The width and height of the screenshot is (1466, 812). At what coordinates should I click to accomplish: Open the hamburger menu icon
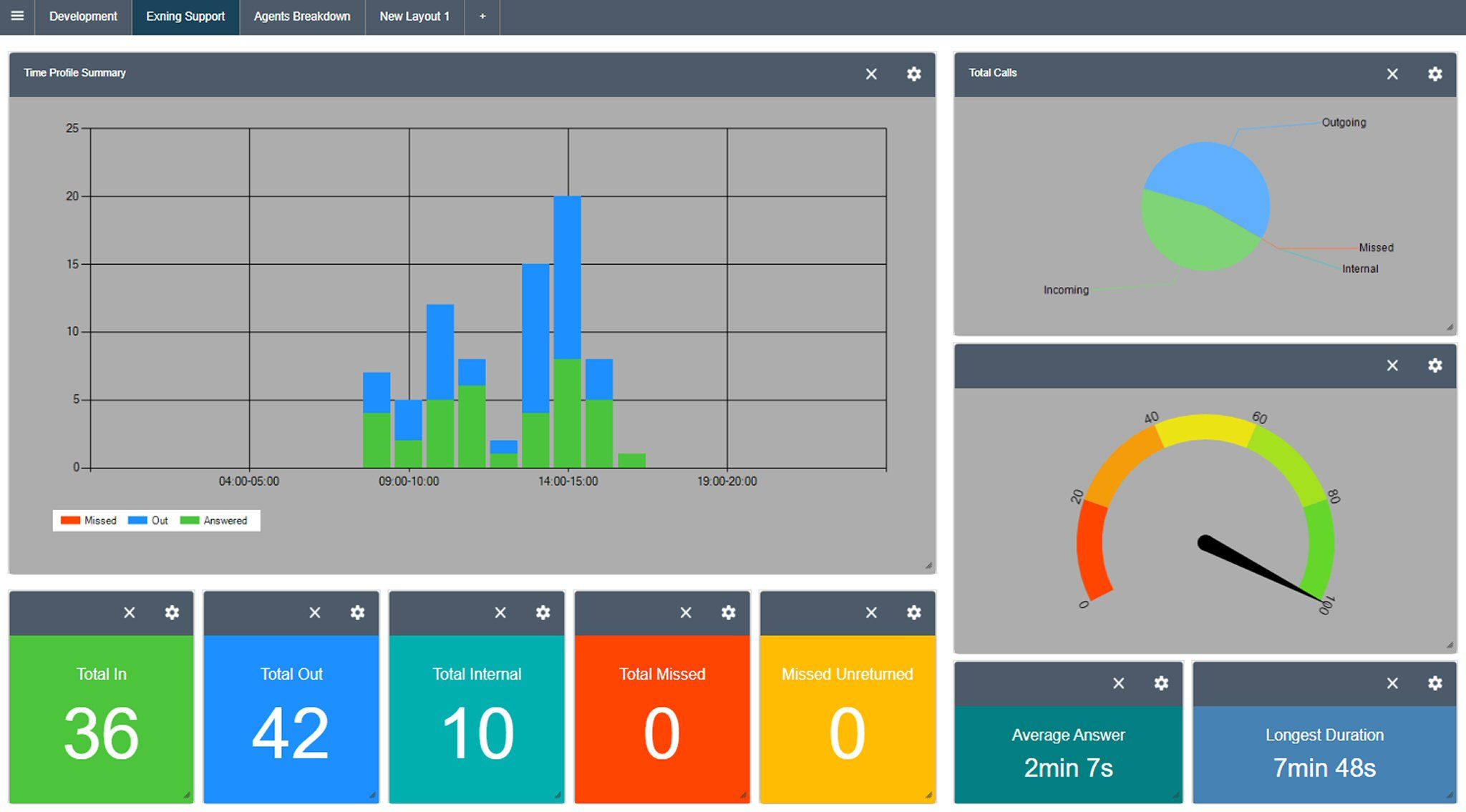(x=17, y=16)
